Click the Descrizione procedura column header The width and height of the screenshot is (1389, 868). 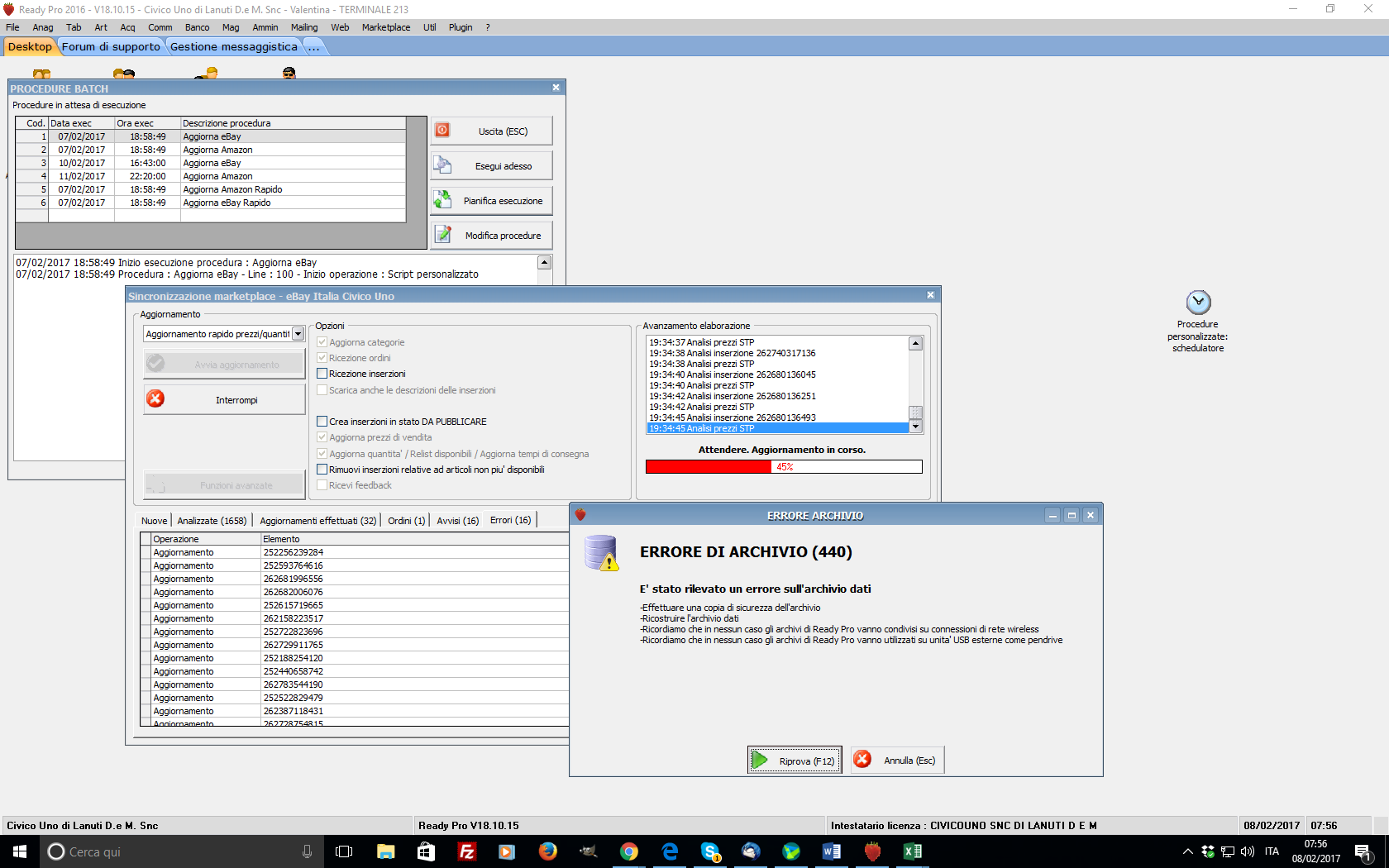pyautogui.click(x=293, y=123)
